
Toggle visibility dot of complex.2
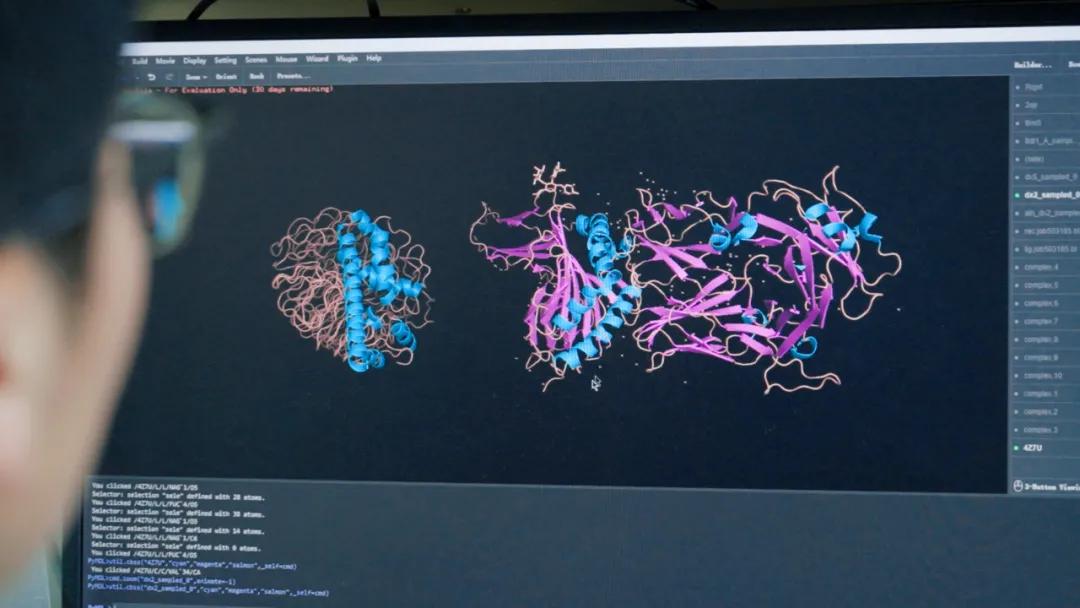coord(1017,412)
